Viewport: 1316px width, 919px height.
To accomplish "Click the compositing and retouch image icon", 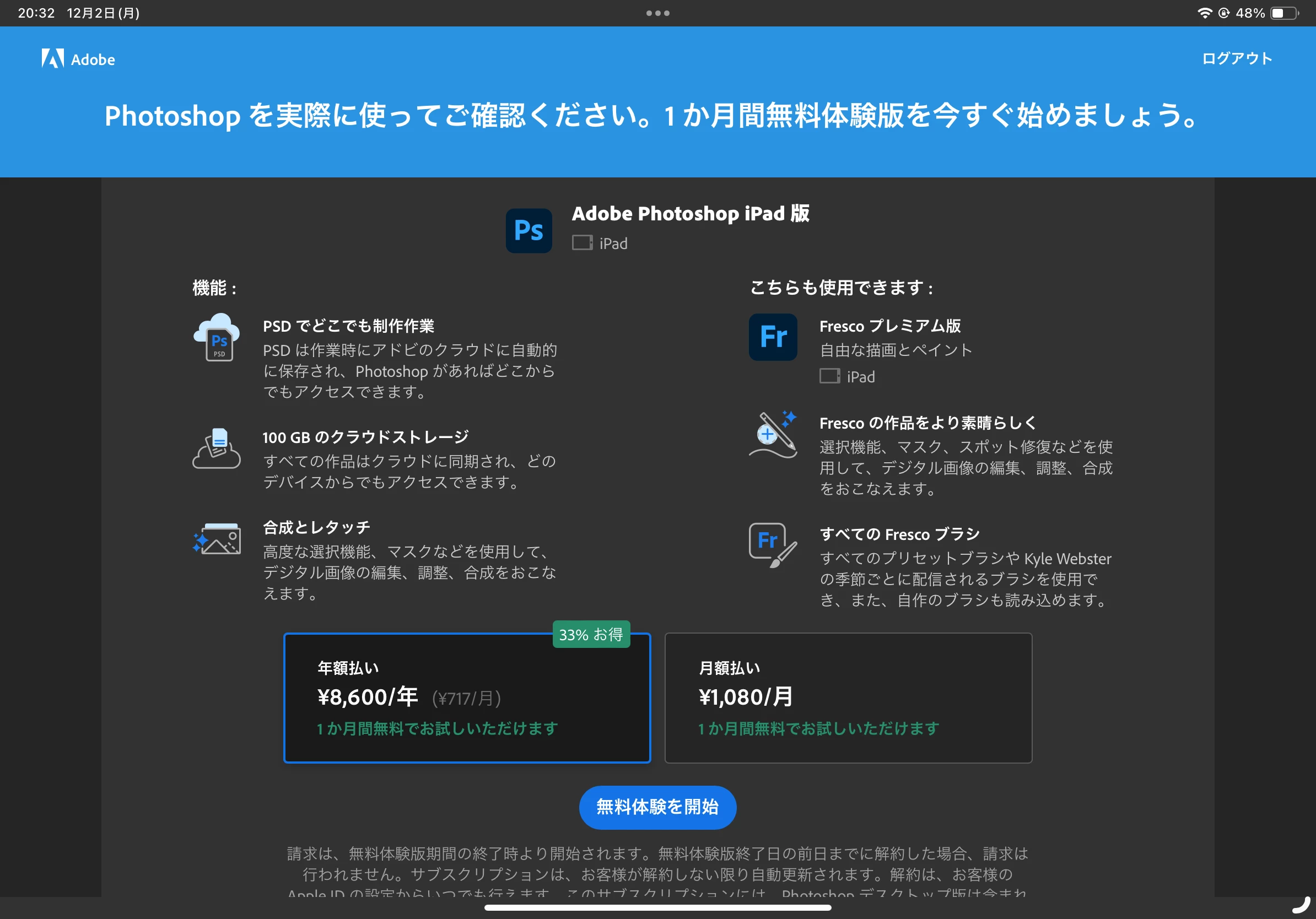I will pyautogui.click(x=216, y=539).
